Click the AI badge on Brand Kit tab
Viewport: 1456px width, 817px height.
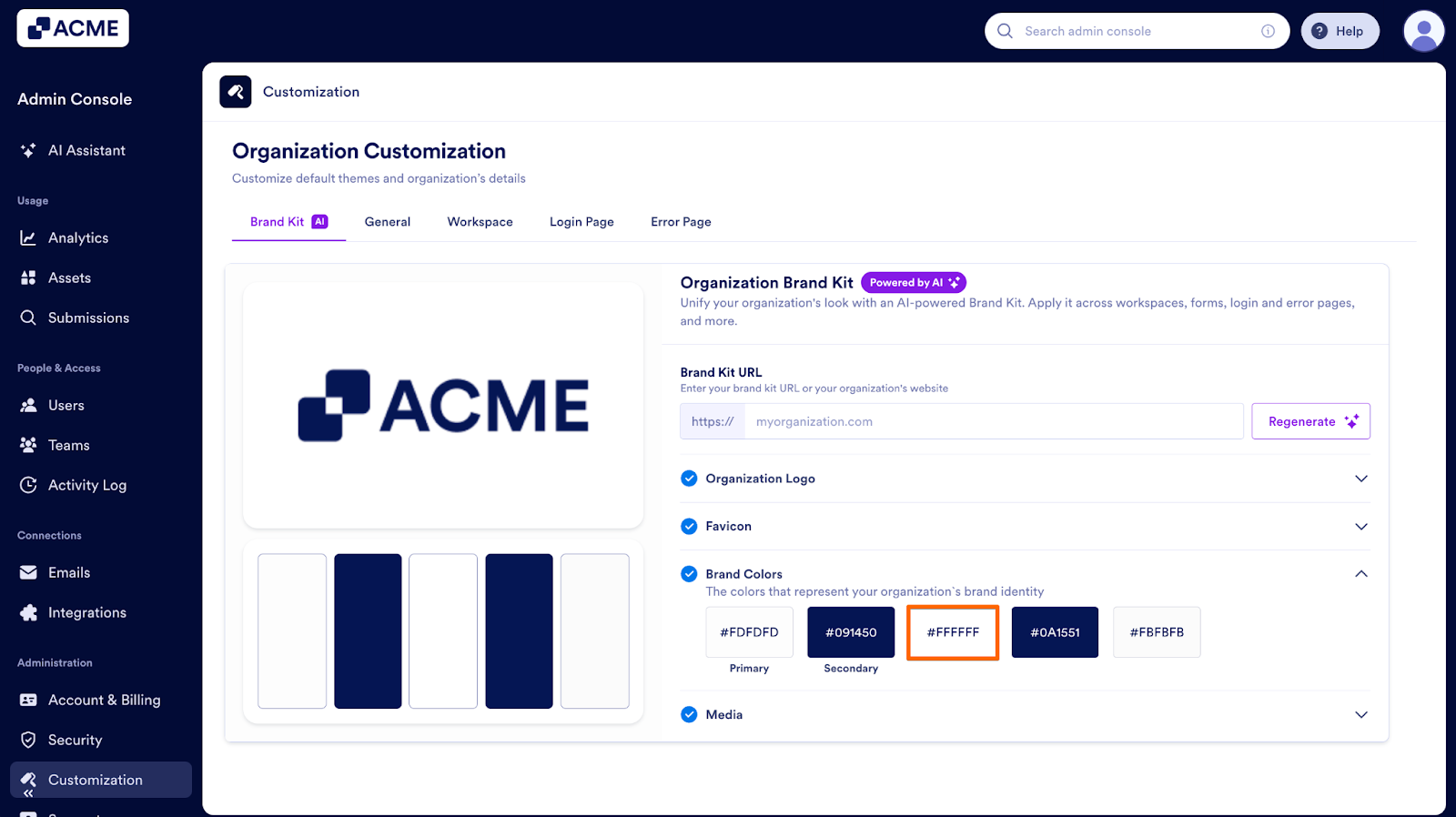[x=319, y=221]
